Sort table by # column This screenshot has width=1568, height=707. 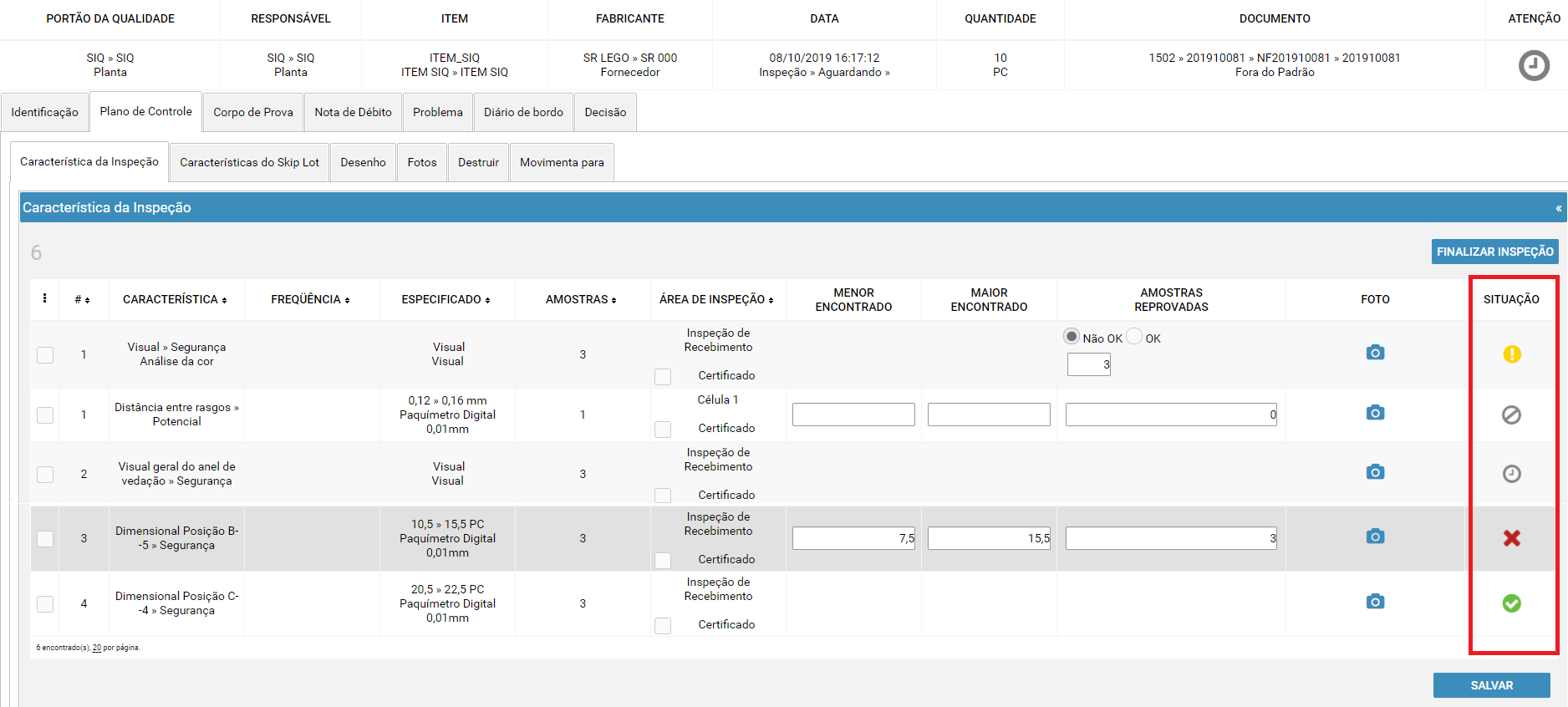(82, 299)
